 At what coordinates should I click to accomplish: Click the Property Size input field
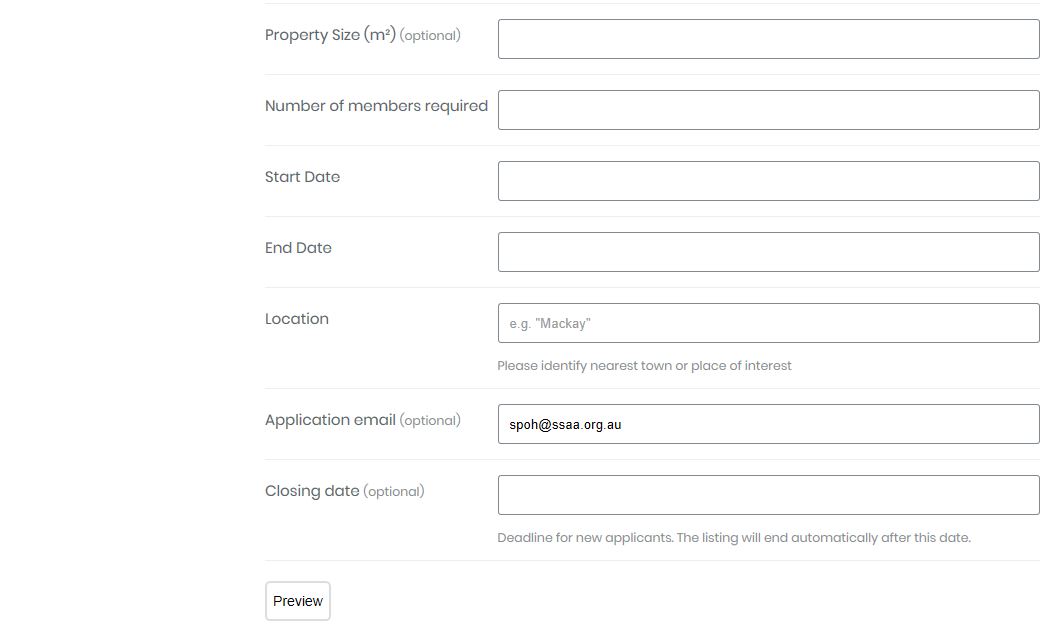(768, 39)
